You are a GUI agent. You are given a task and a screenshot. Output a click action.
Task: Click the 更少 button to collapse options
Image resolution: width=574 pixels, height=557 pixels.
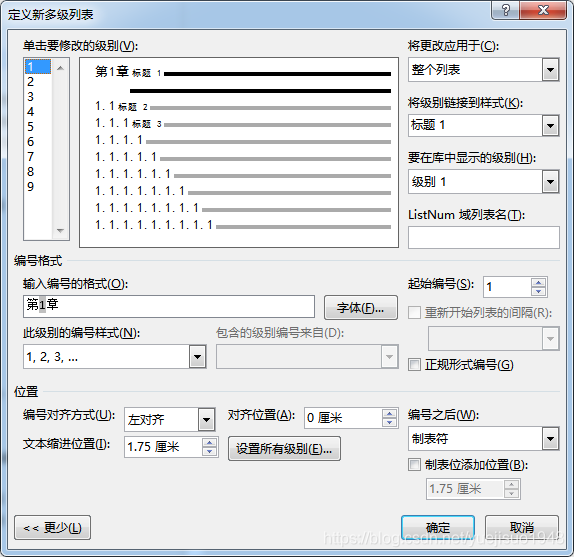(x=52, y=527)
